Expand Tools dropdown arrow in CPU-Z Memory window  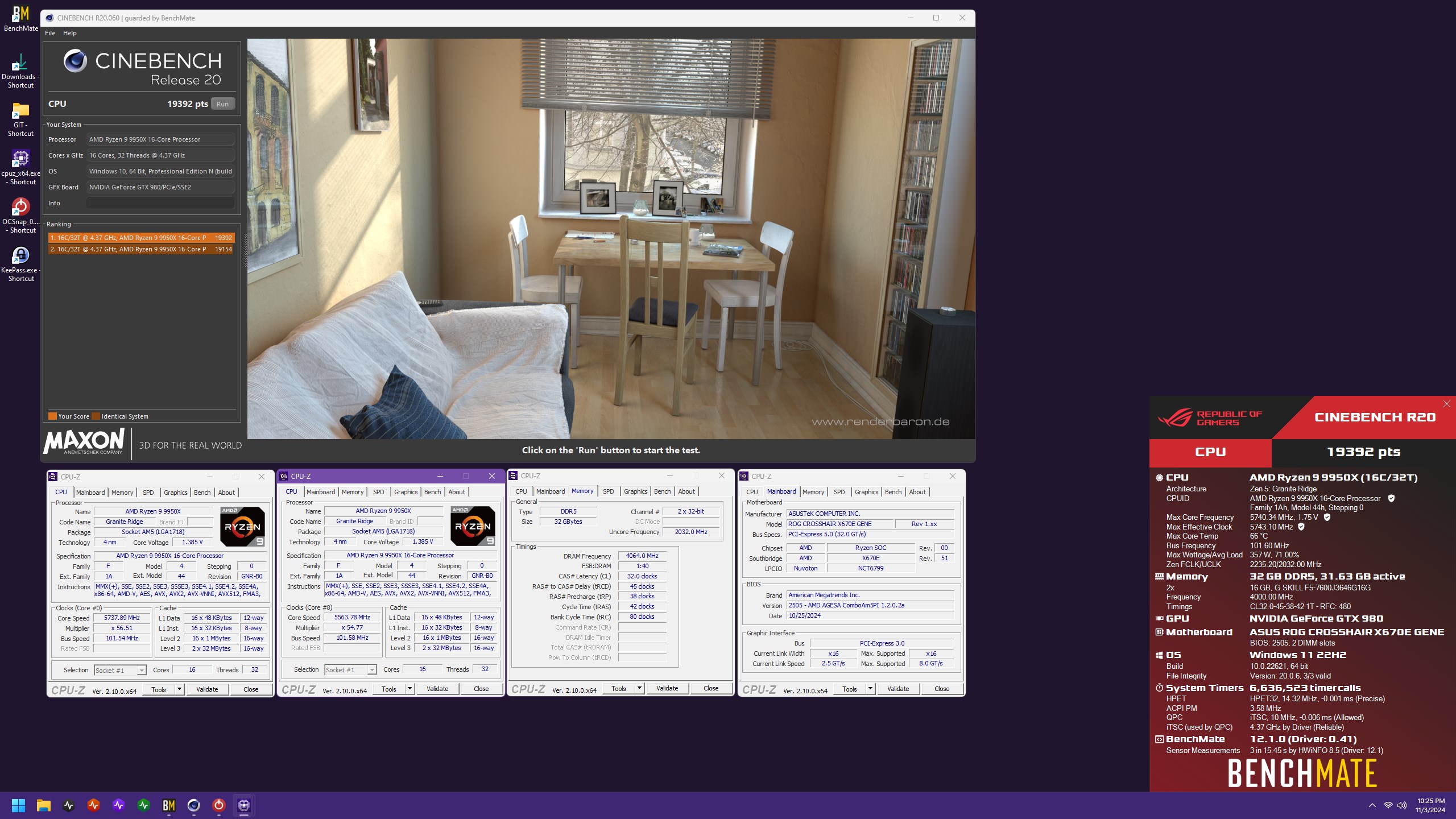point(639,688)
